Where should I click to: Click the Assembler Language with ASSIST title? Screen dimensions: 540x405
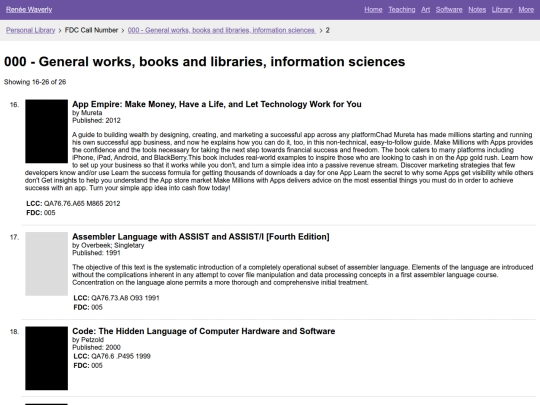click(200, 237)
